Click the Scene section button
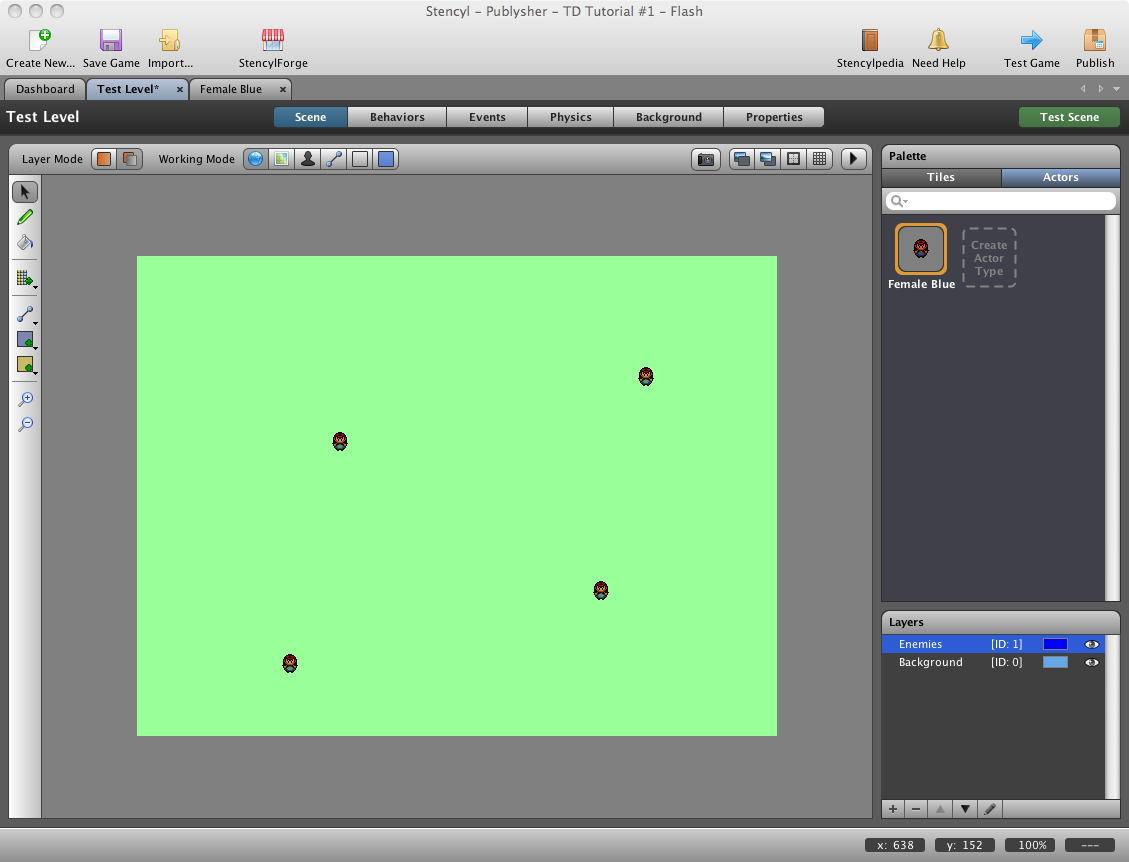Image resolution: width=1129 pixels, height=862 pixels. [310, 117]
